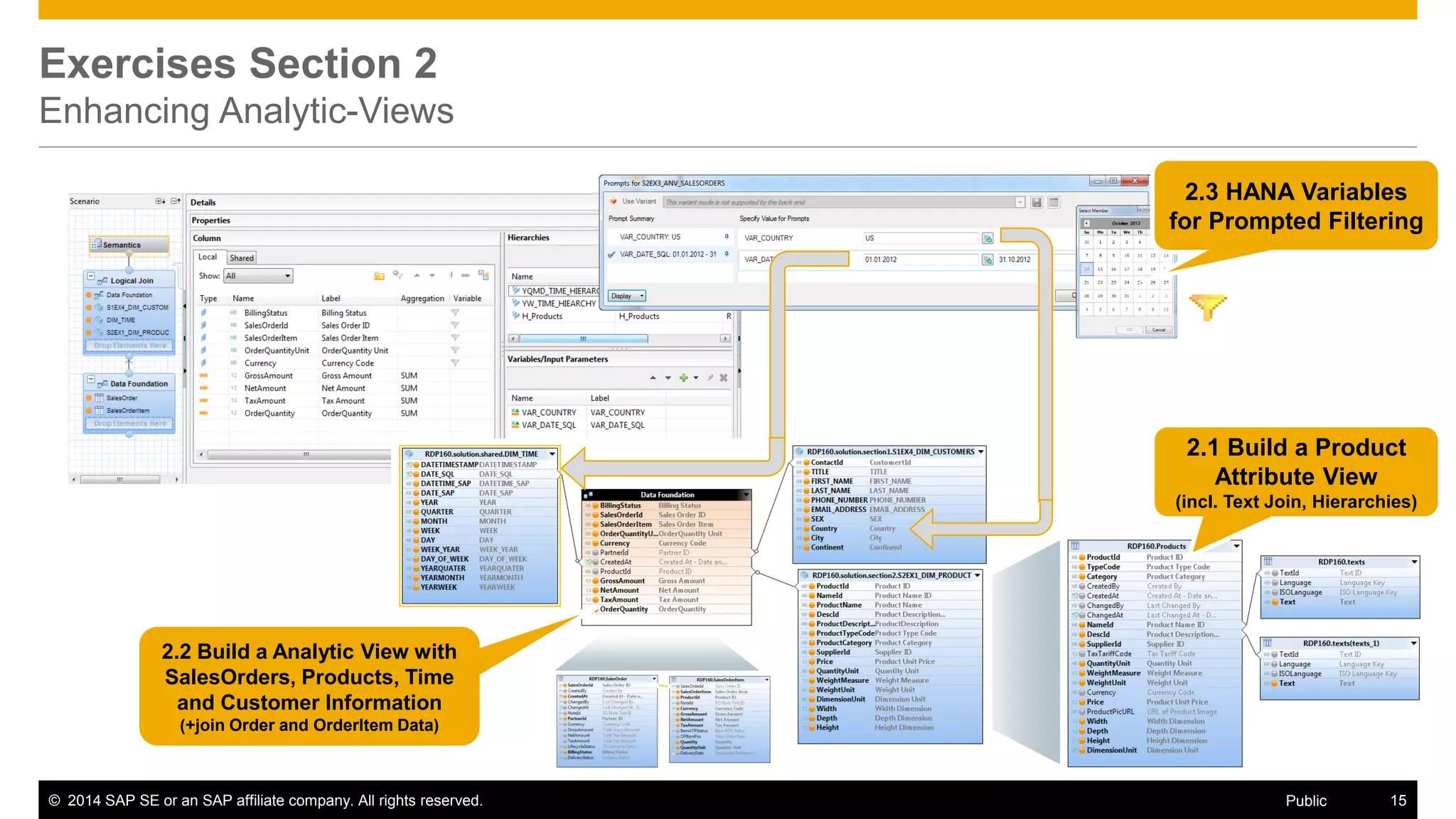Delete variable using the X icon
1456x819 pixels.
(x=723, y=378)
